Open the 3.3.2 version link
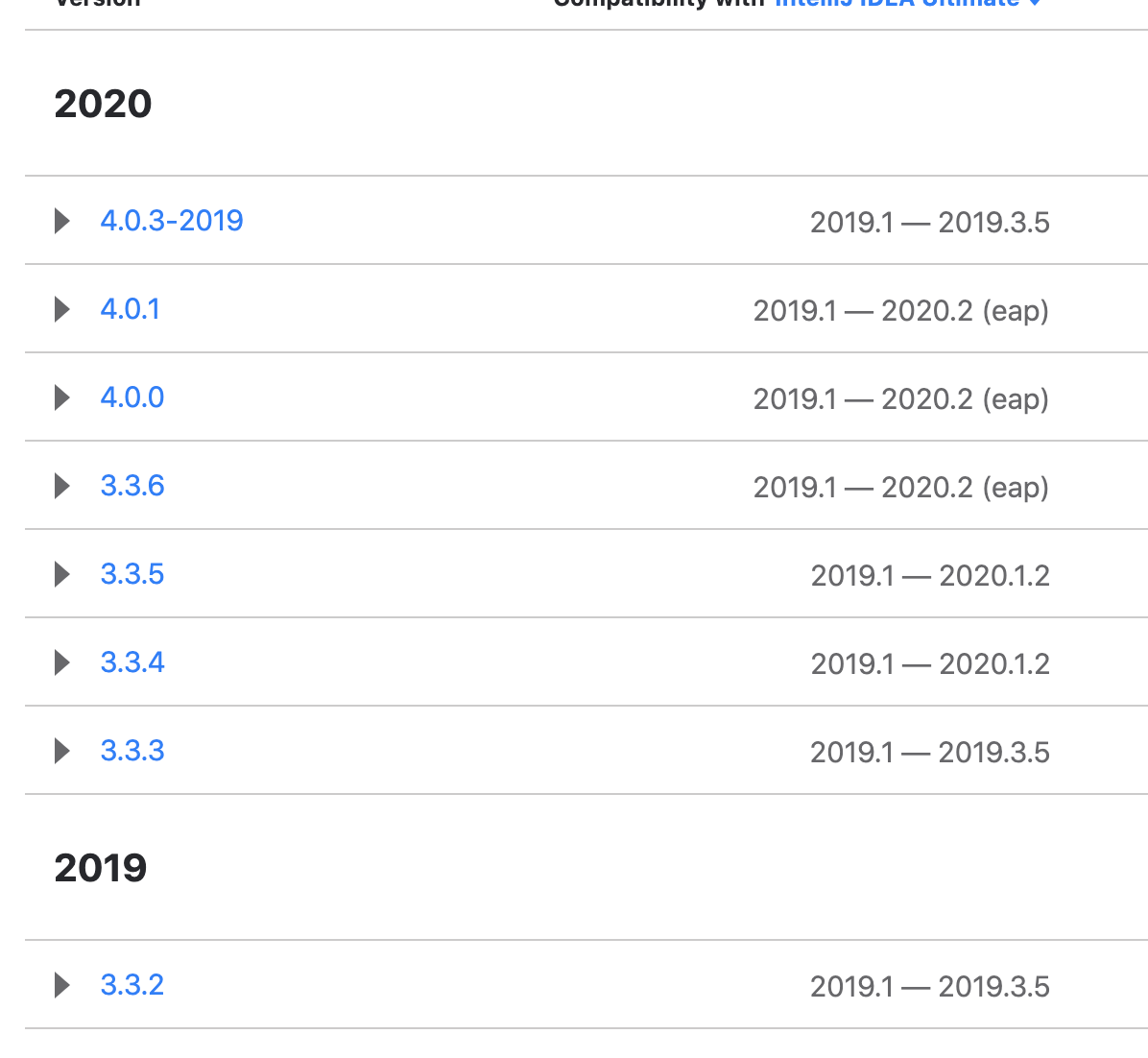This screenshot has width=1148, height=1058. tap(132, 985)
